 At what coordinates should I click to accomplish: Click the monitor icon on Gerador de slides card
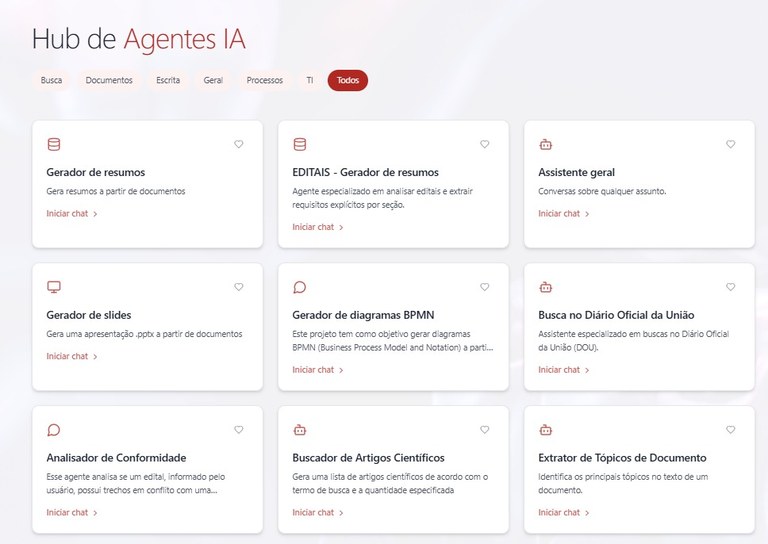pos(54,287)
